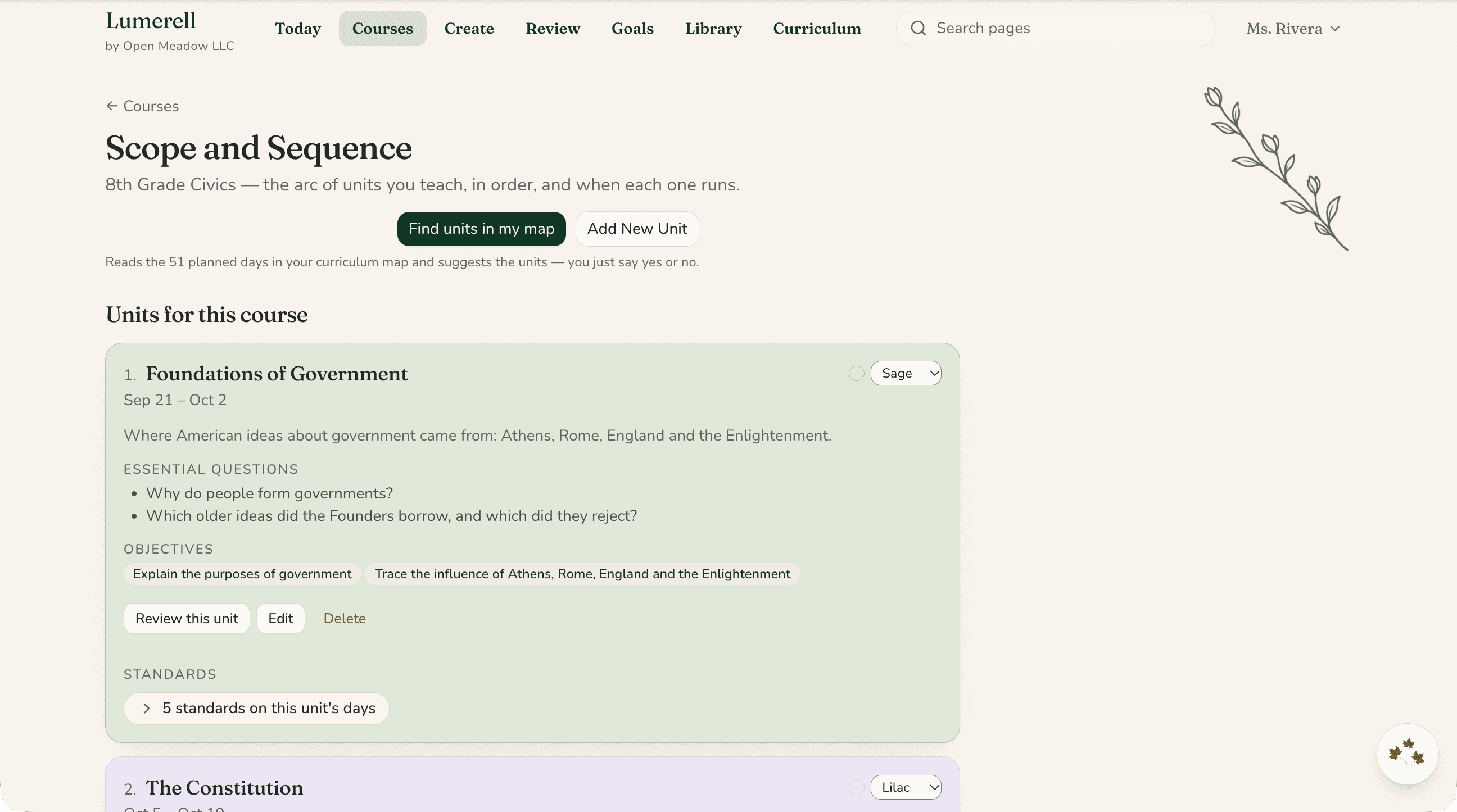Open the Ms. Rivera account menu
Screen dimensions: 1457x812
point(1293,29)
